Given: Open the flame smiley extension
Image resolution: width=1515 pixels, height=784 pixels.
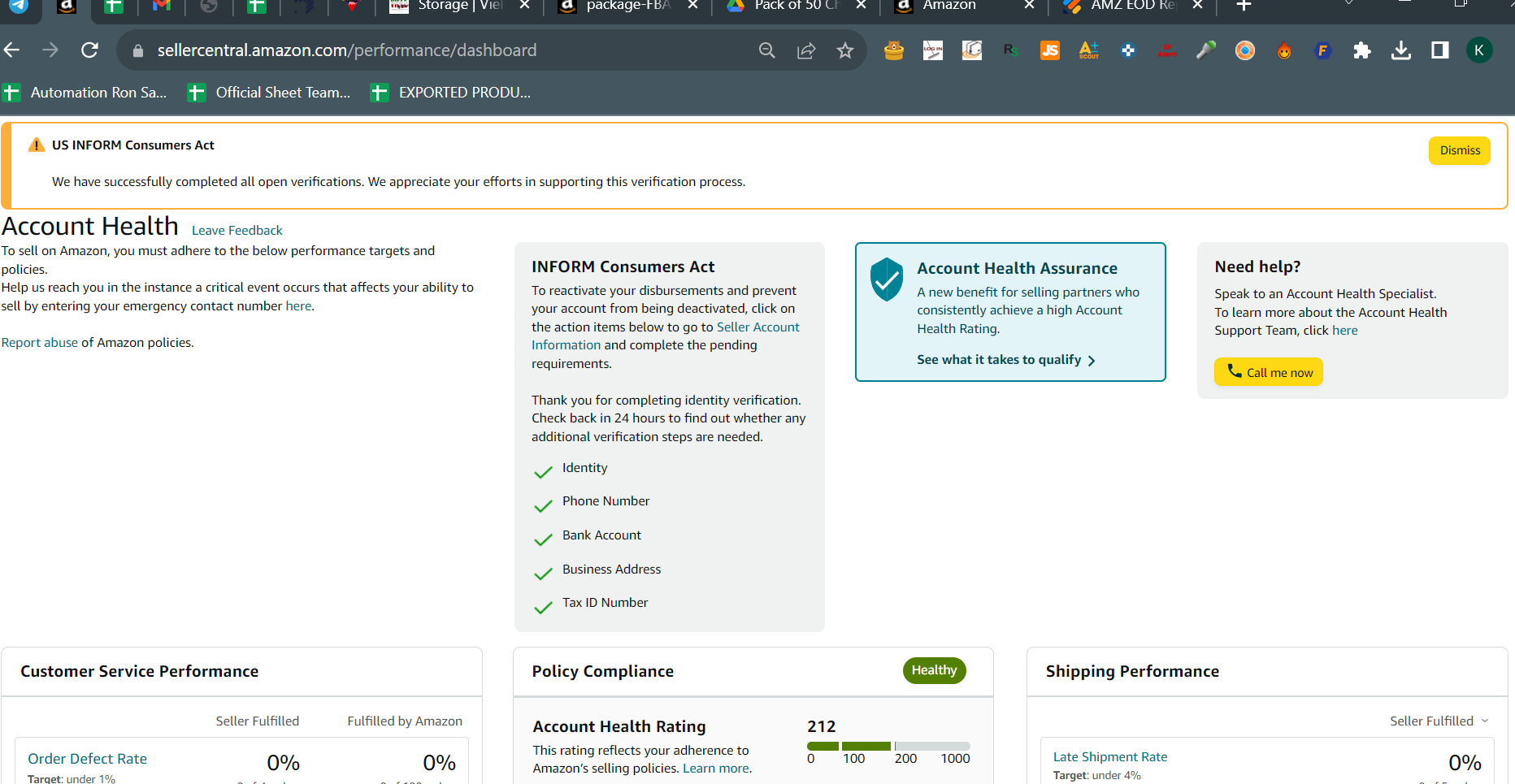Looking at the screenshot, I should coord(1284,50).
